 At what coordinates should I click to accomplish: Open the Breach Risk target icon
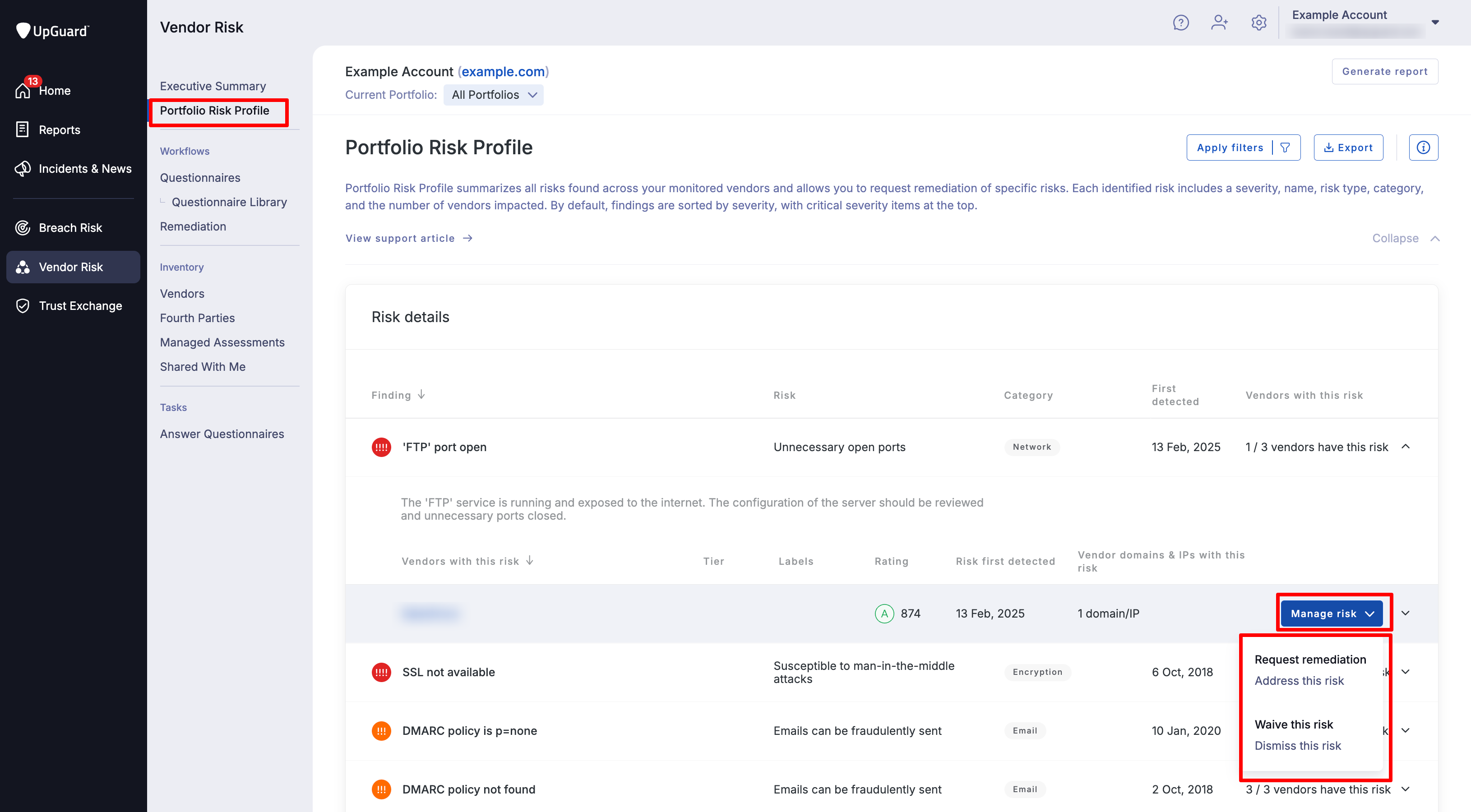pos(22,228)
